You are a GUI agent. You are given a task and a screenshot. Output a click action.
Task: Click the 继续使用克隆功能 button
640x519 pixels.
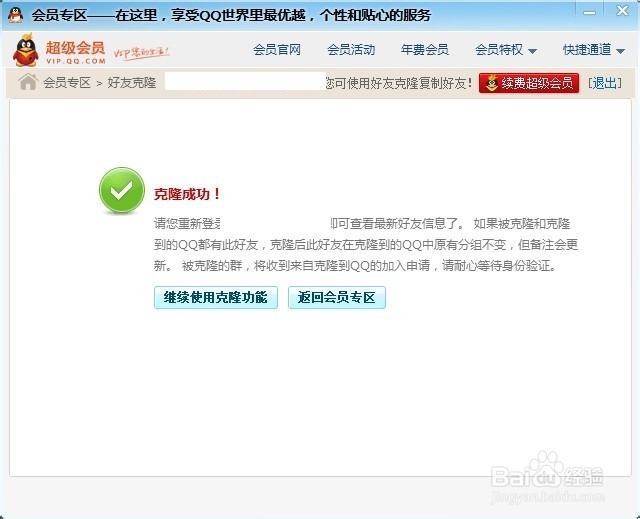point(216,297)
